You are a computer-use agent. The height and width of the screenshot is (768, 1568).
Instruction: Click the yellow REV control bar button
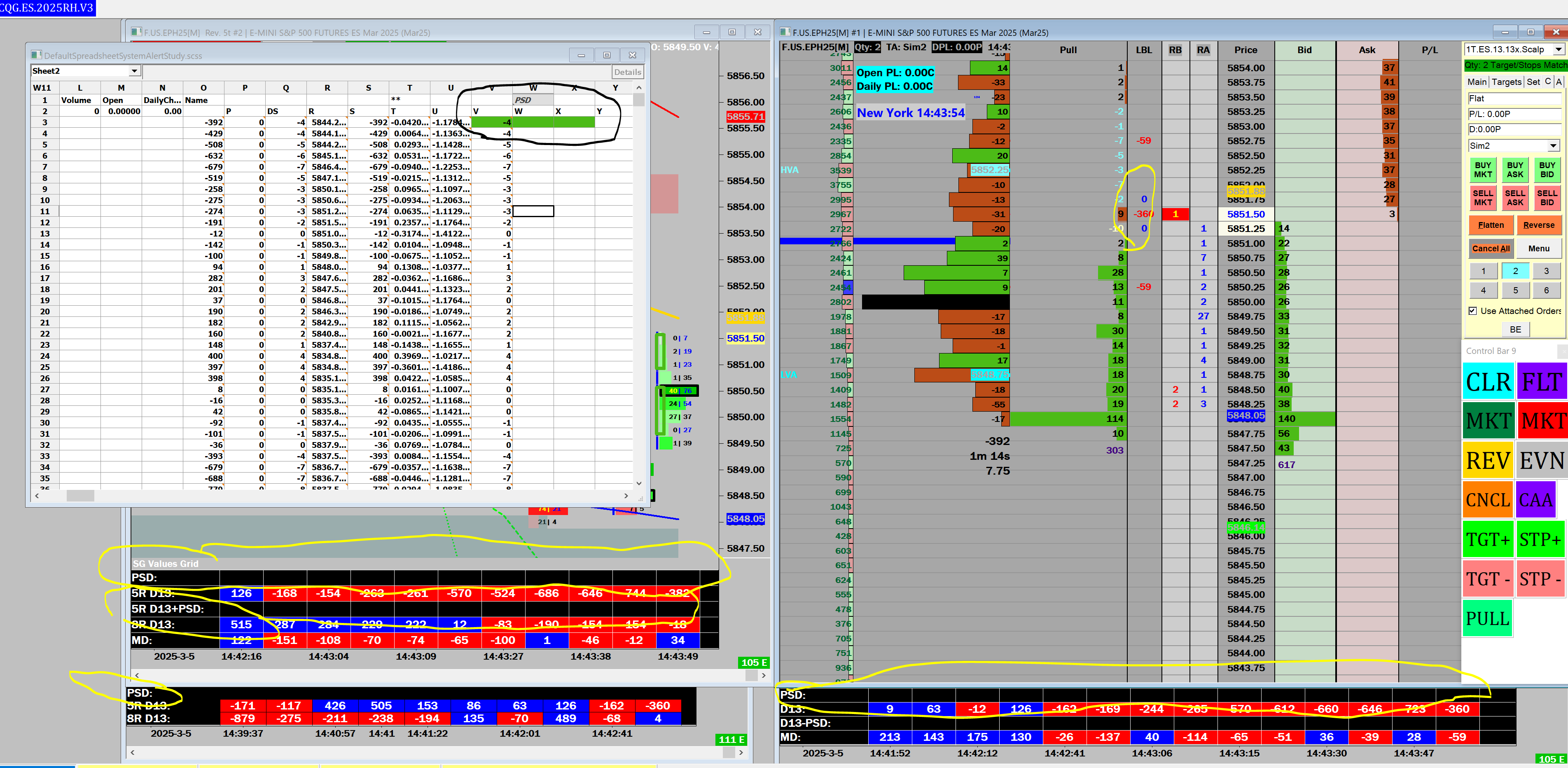click(1488, 461)
